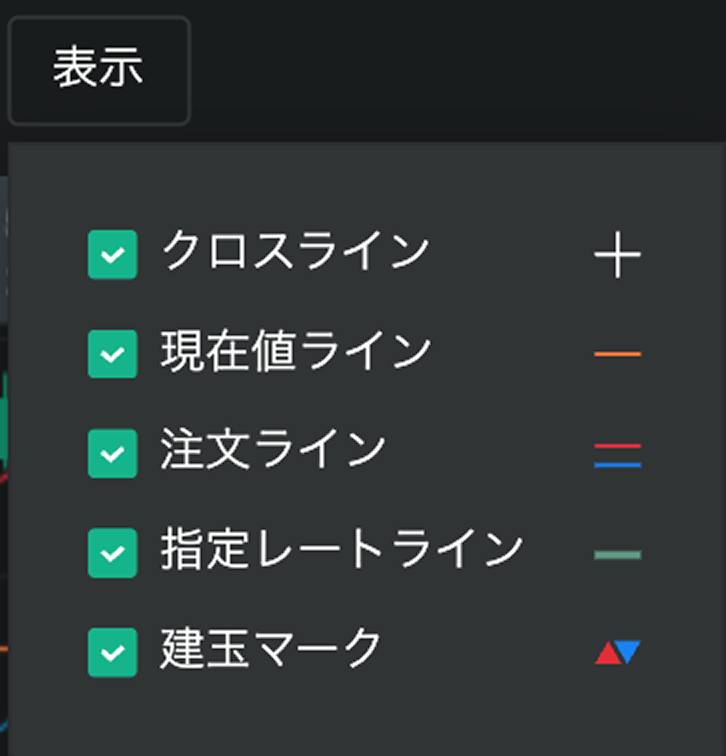Click the red and blue order lines icon
The image size is (726, 756).
617,455
